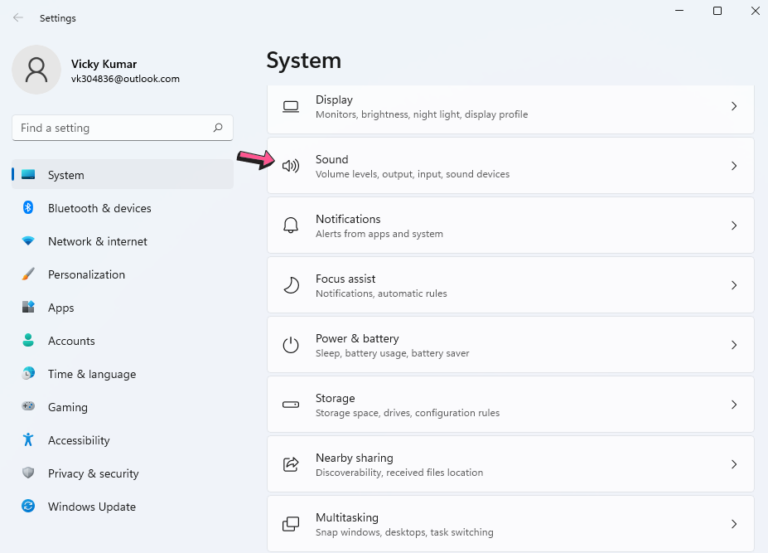This screenshot has width=768, height=553.
Task: Select Privacy & security in sidebar
Action: coord(93,474)
